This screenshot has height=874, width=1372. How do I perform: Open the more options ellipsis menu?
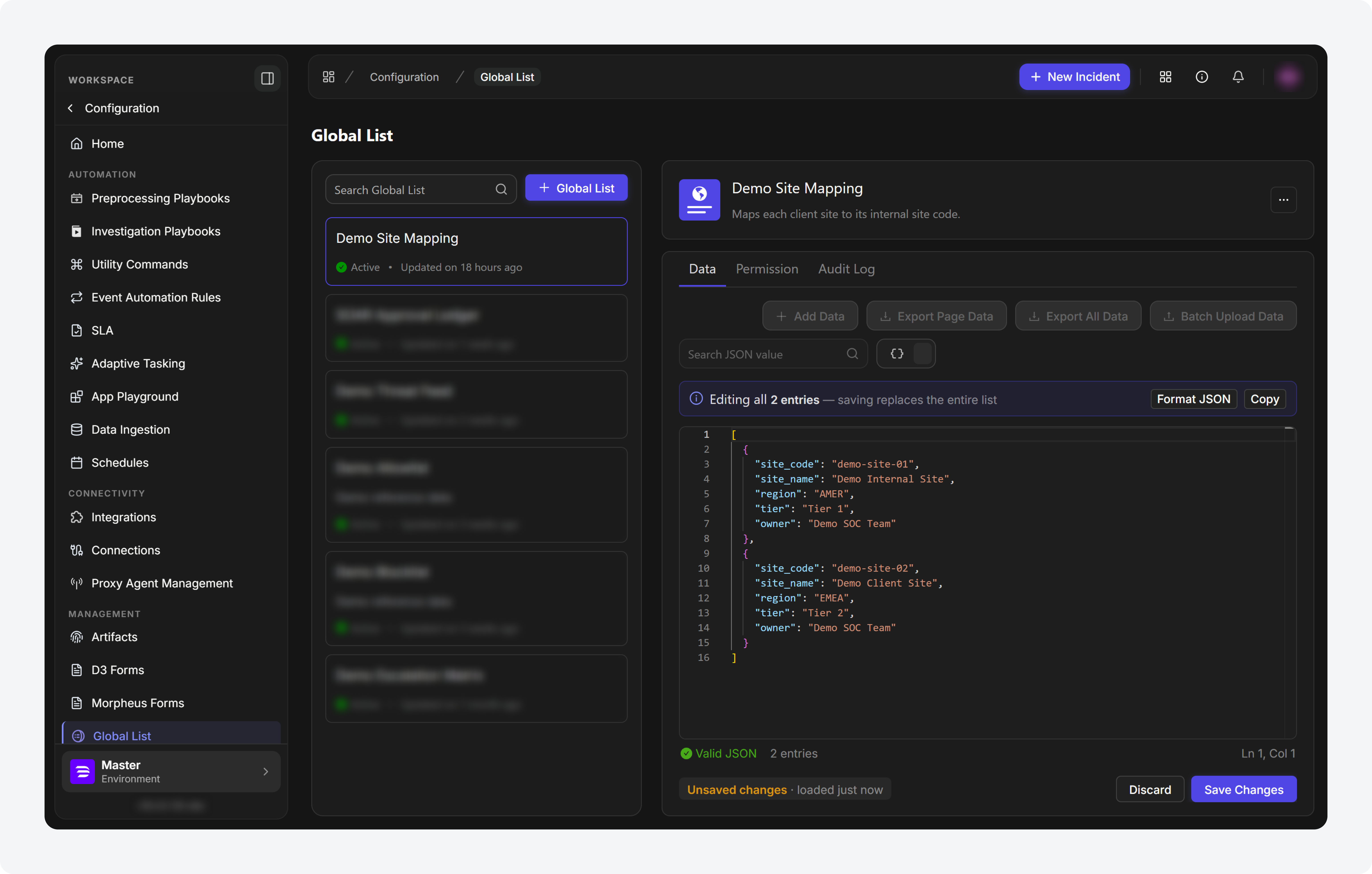1284,200
